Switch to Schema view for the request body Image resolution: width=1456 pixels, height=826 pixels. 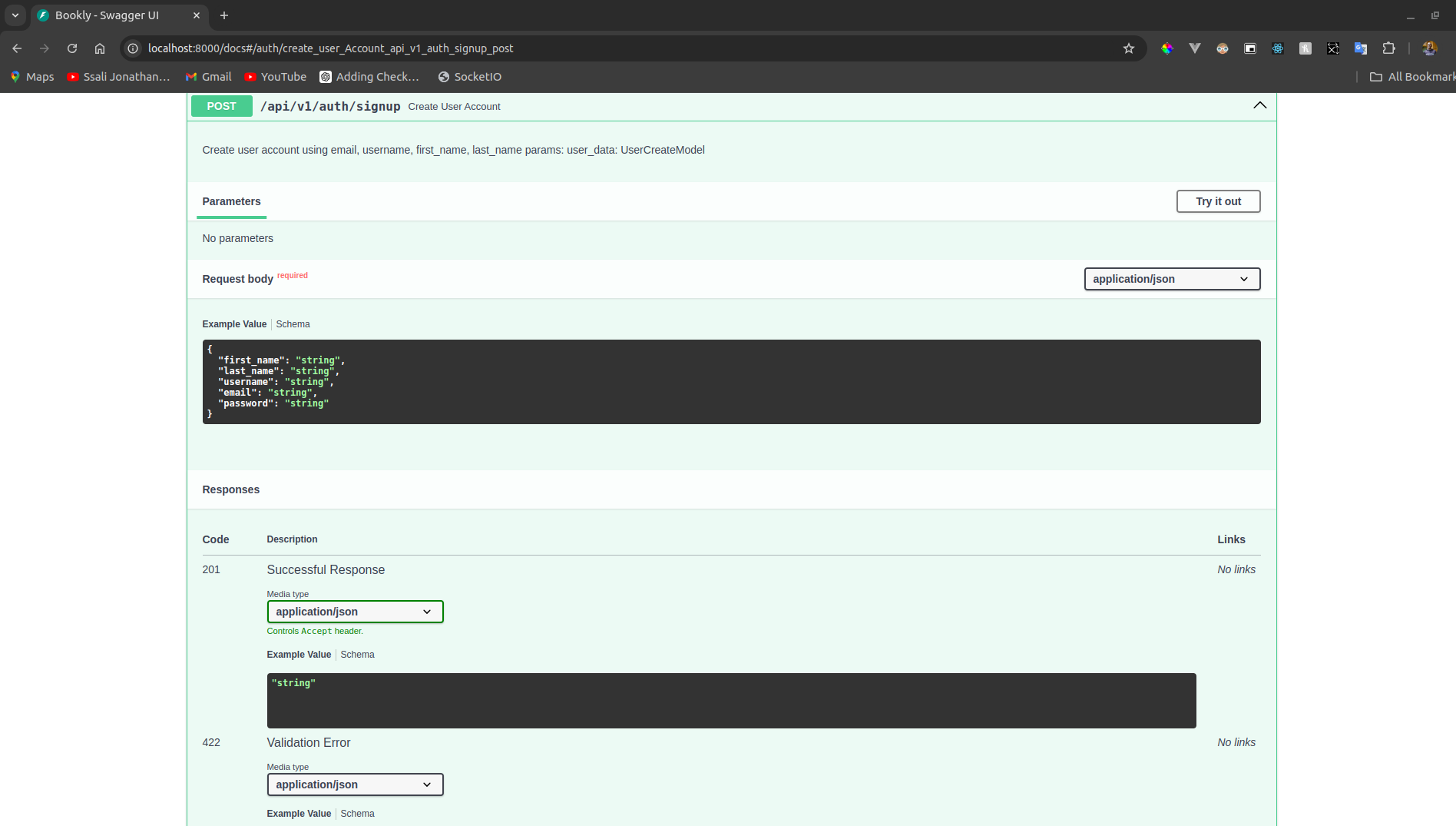click(293, 323)
